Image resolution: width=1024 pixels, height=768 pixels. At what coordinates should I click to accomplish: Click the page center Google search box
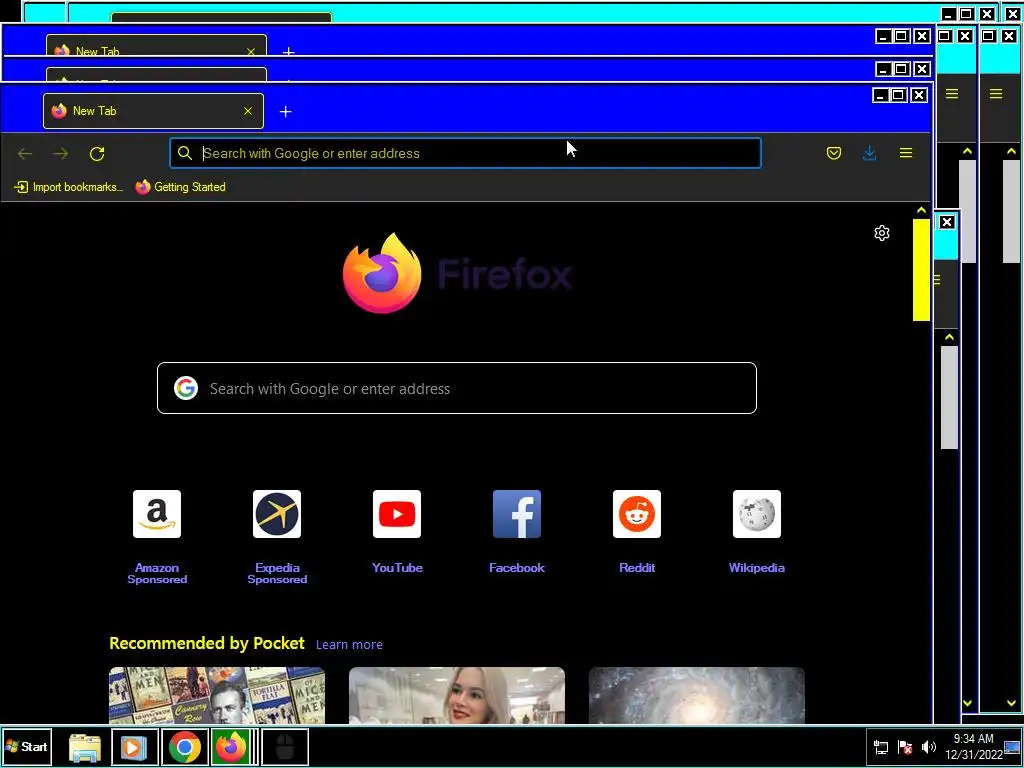click(x=457, y=389)
